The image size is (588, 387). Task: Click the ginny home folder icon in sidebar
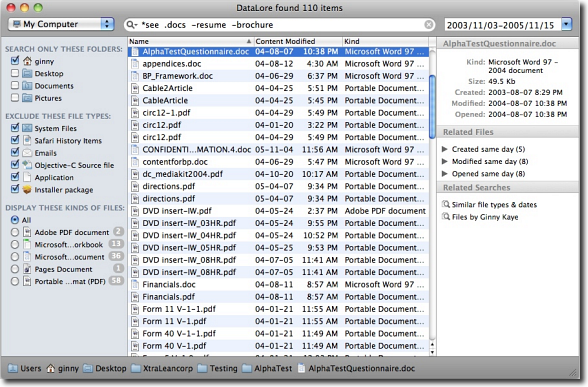tap(27, 61)
